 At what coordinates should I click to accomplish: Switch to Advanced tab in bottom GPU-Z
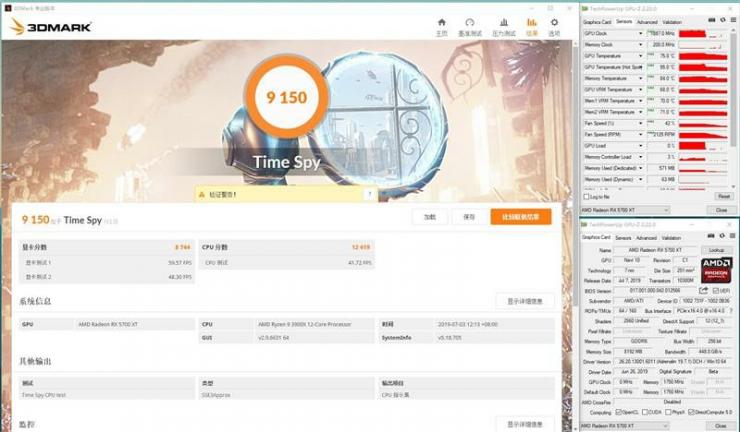tap(646, 238)
